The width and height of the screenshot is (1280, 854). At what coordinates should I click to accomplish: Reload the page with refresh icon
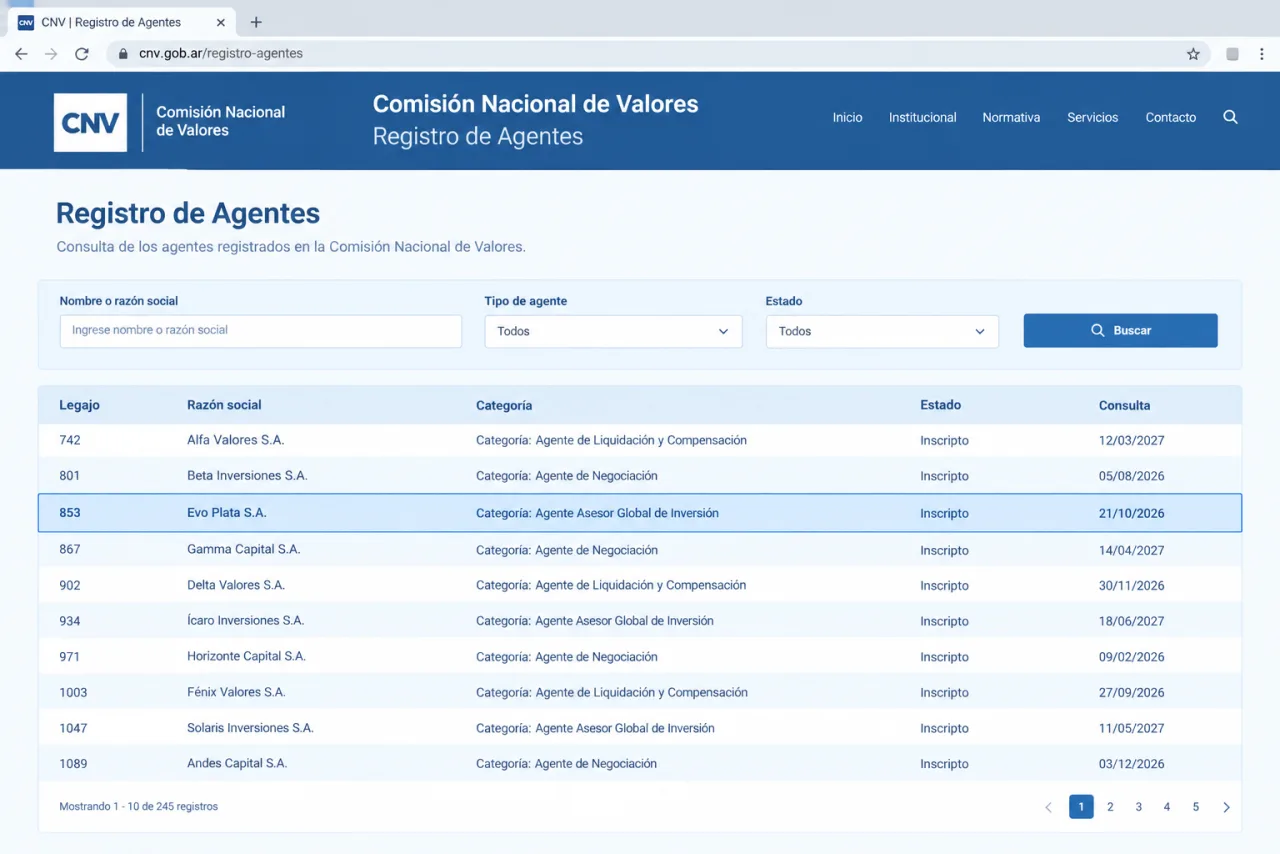click(x=82, y=54)
